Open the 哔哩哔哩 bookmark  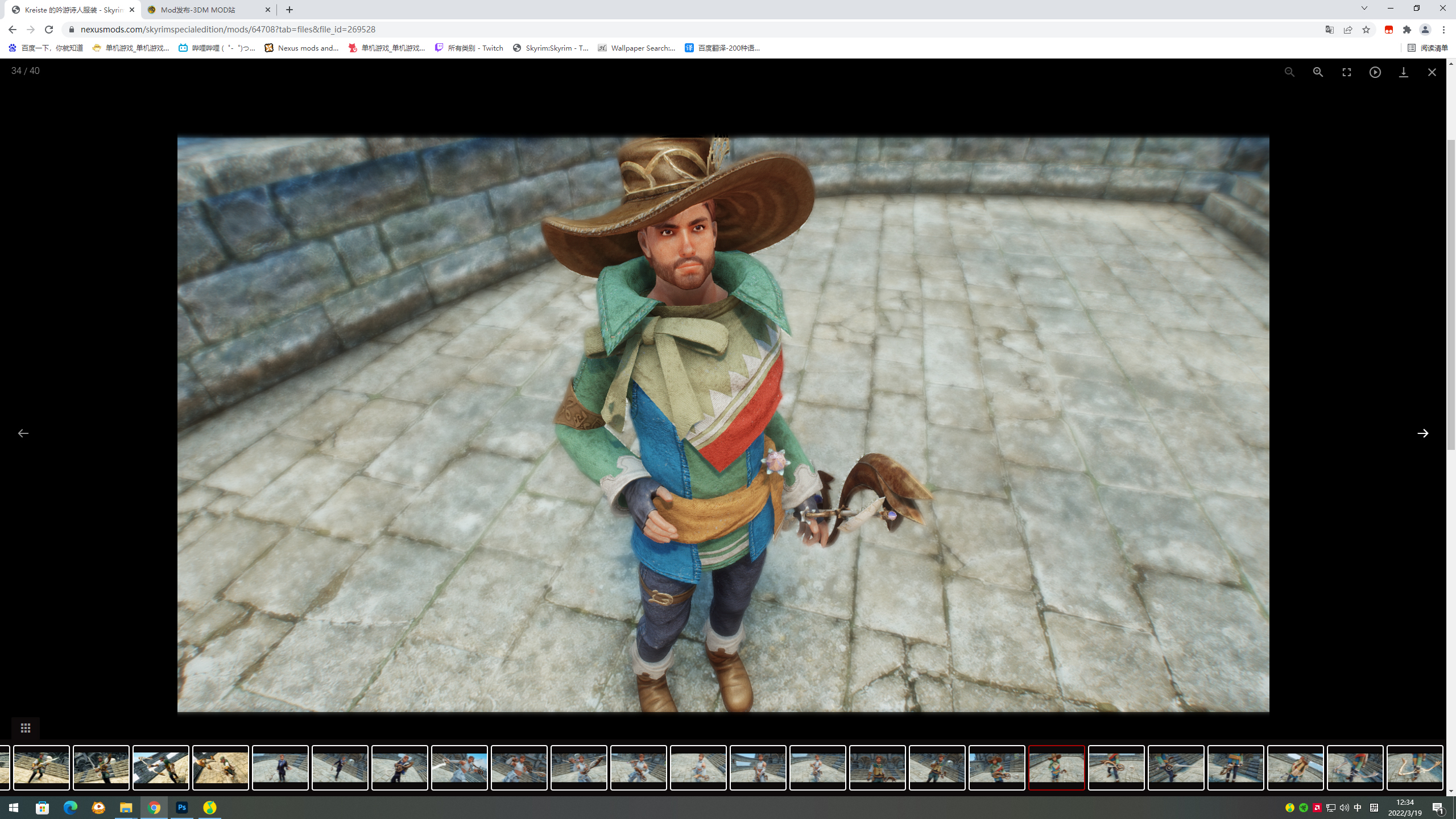coord(217,48)
